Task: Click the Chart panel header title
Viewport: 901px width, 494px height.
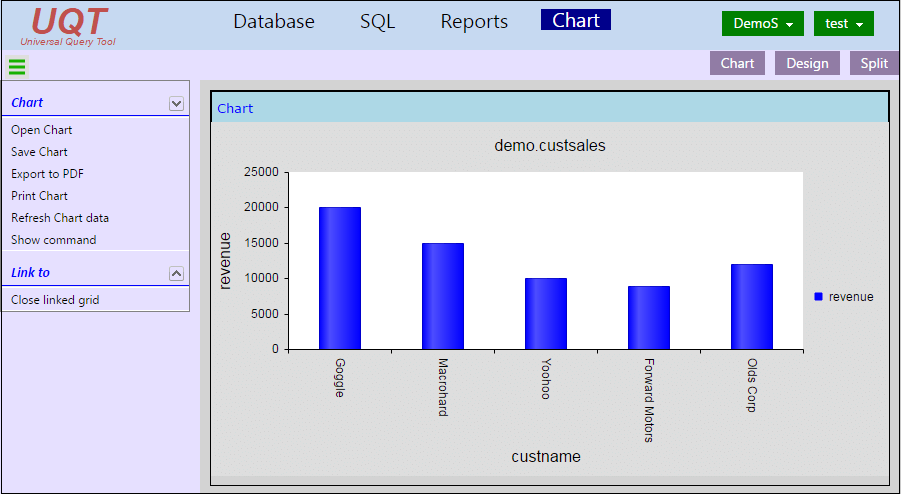Action: [235, 109]
